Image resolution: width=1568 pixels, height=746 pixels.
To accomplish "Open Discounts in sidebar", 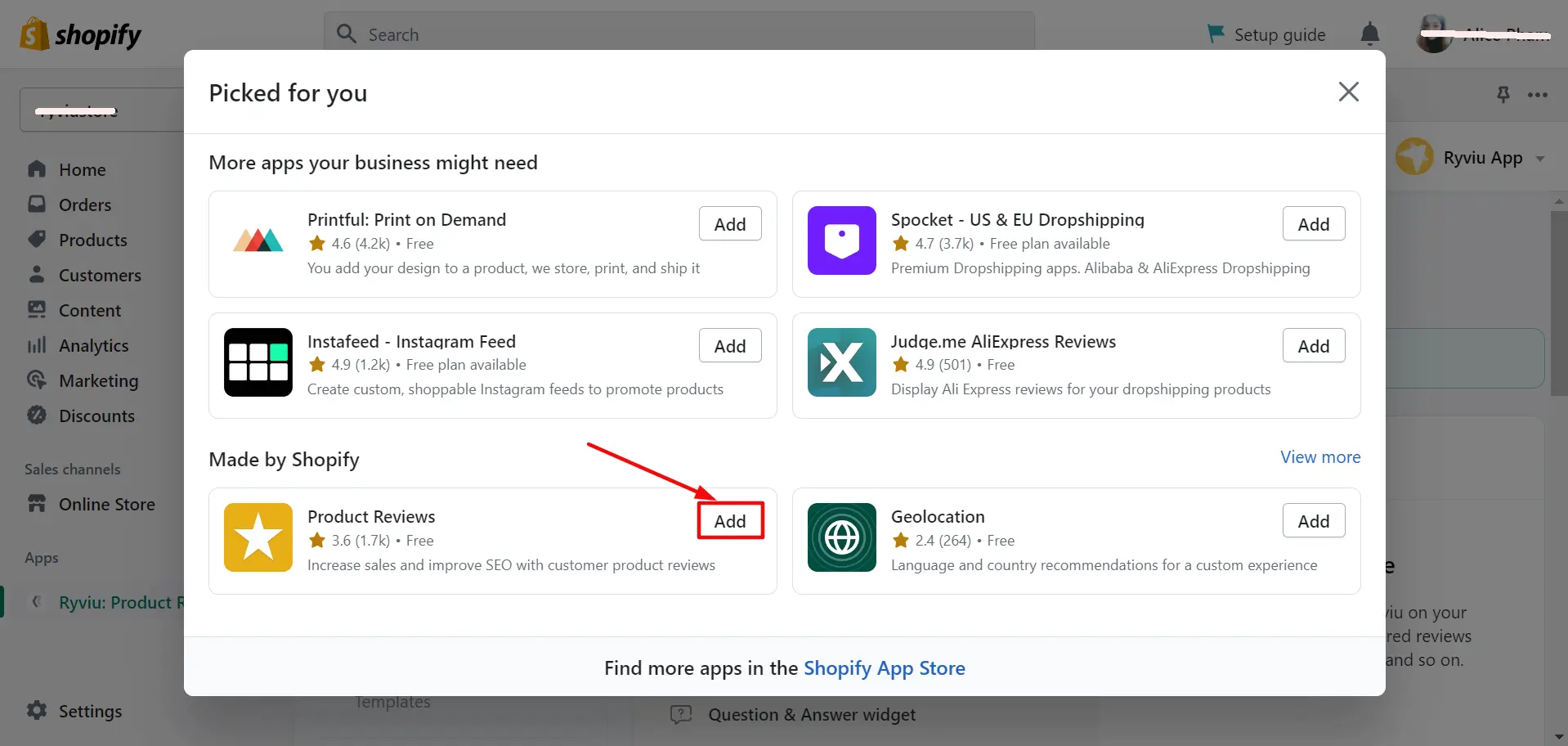I will point(96,416).
